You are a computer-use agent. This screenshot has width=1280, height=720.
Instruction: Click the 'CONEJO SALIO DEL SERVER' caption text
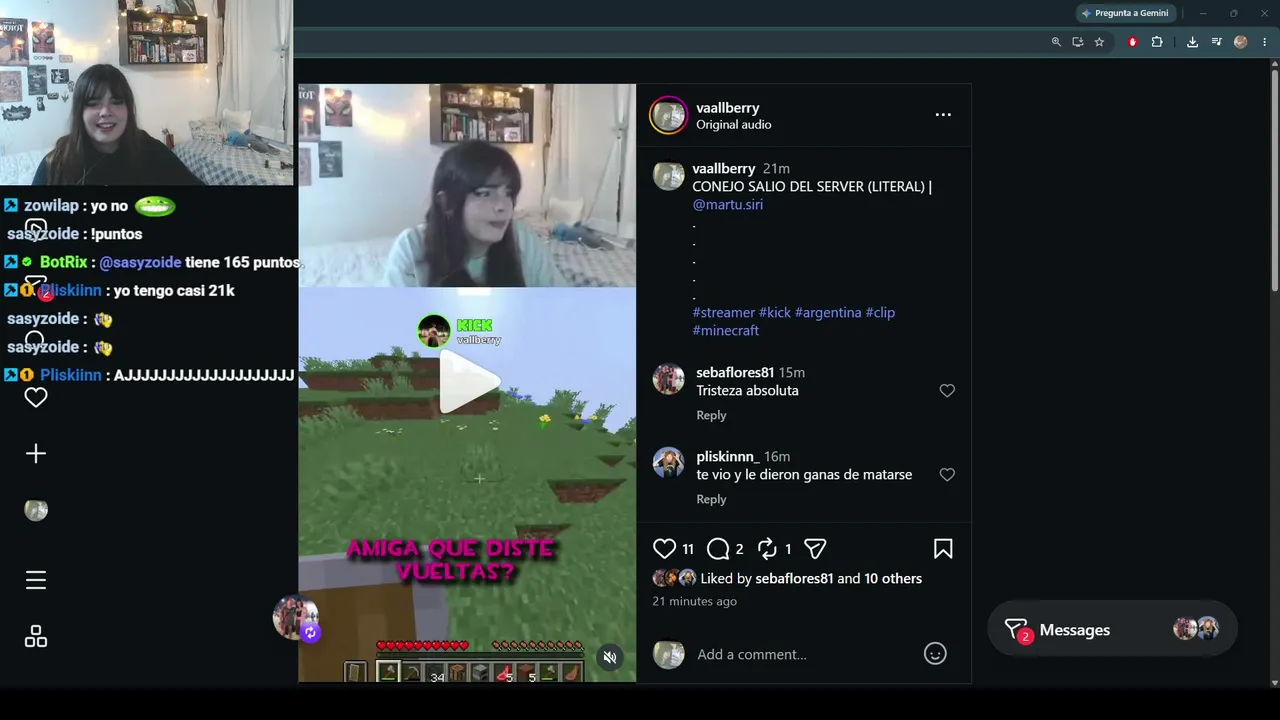pyautogui.click(x=812, y=187)
